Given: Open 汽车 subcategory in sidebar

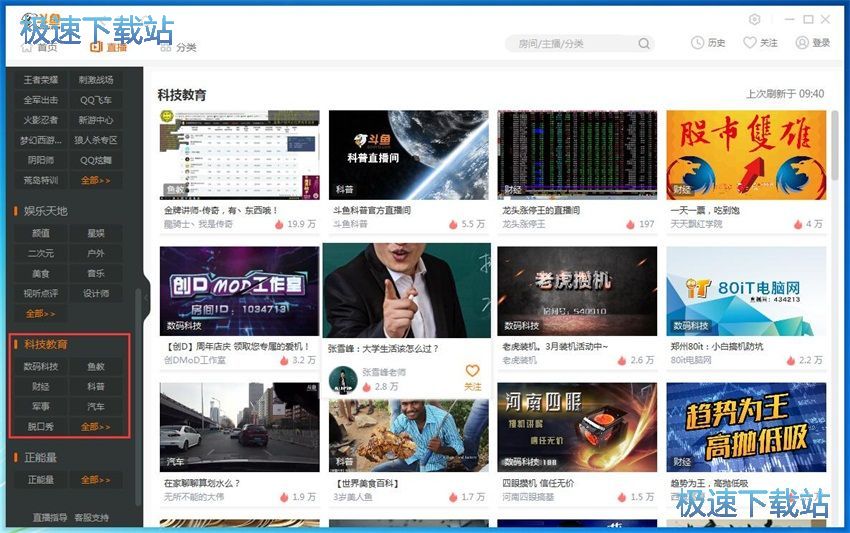Looking at the screenshot, I should pyautogui.click(x=96, y=407).
